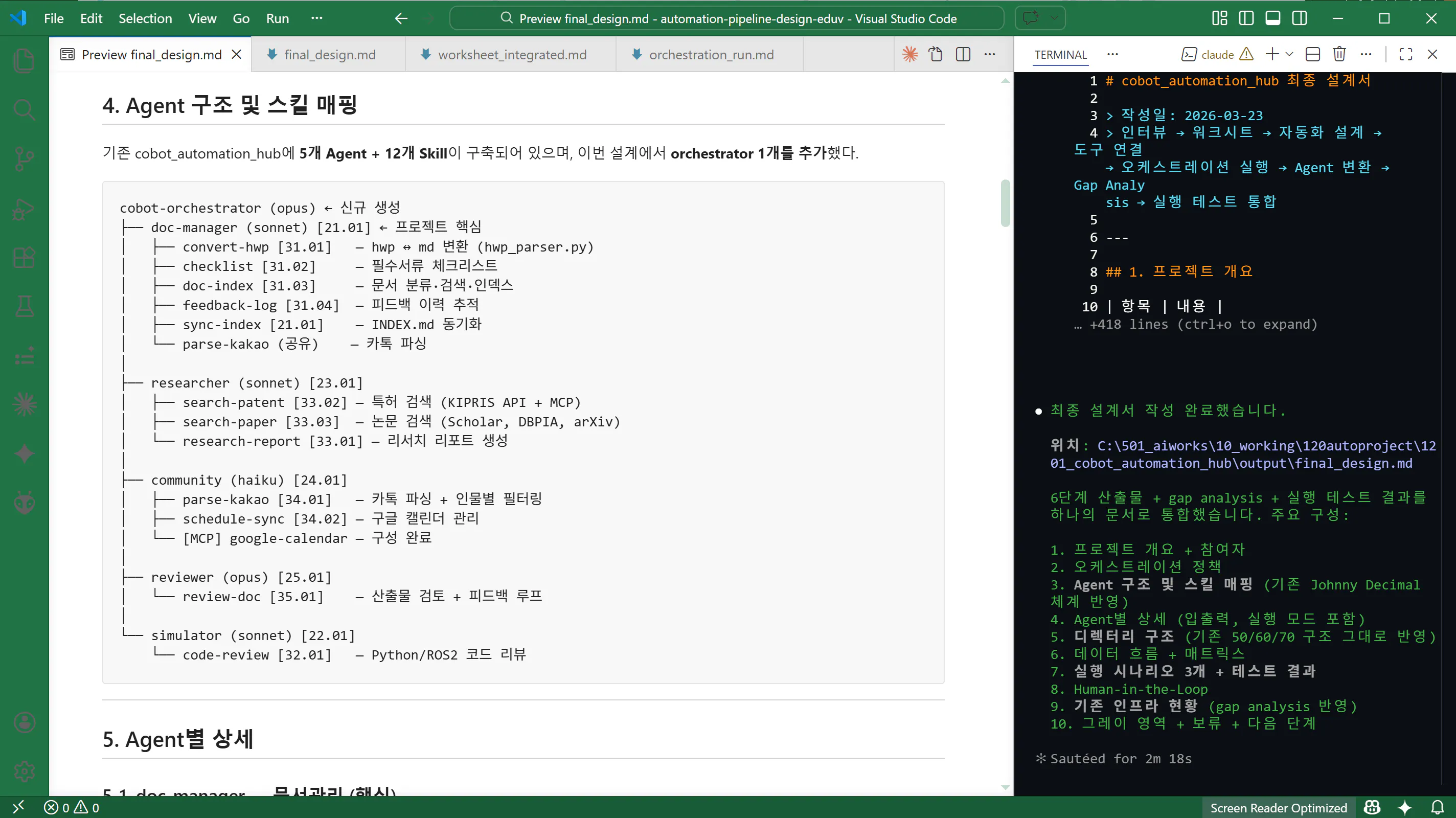Split the editor to the right
1456x818 pixels.
[963, 54]
